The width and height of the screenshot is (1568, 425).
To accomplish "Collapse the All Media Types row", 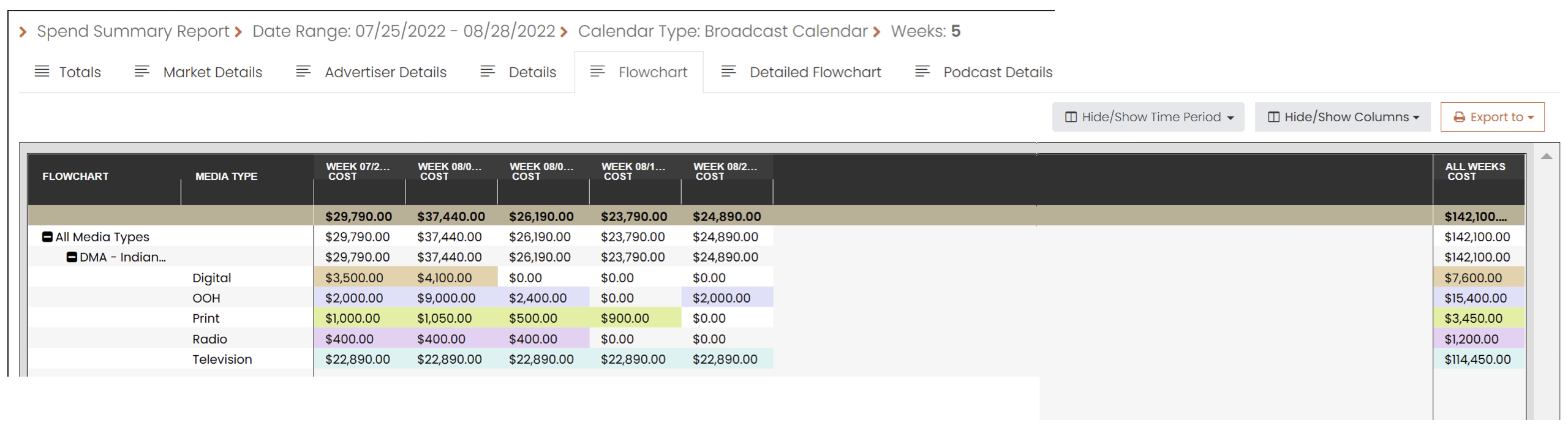I will [47, 237].
